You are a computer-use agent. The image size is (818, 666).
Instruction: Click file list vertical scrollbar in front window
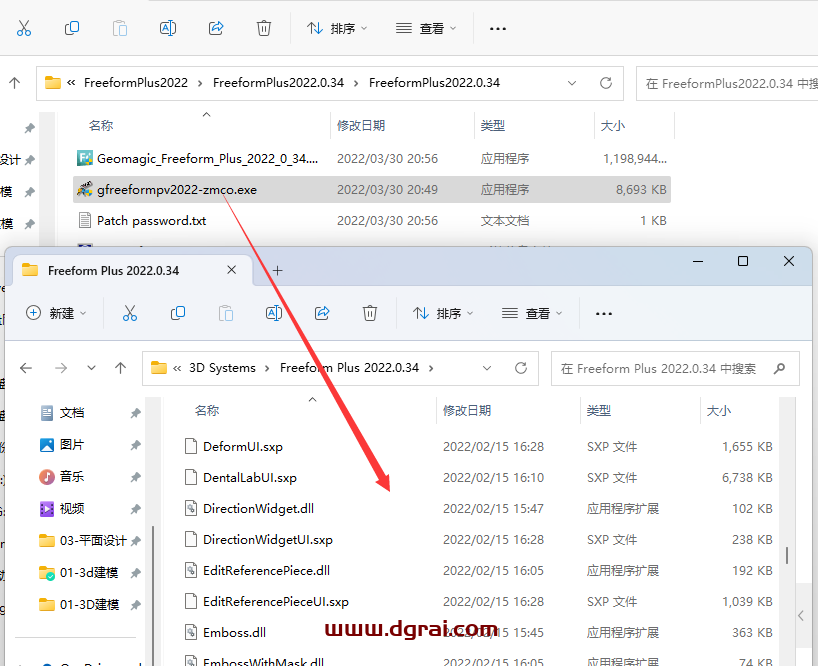(x=787, y=555)
